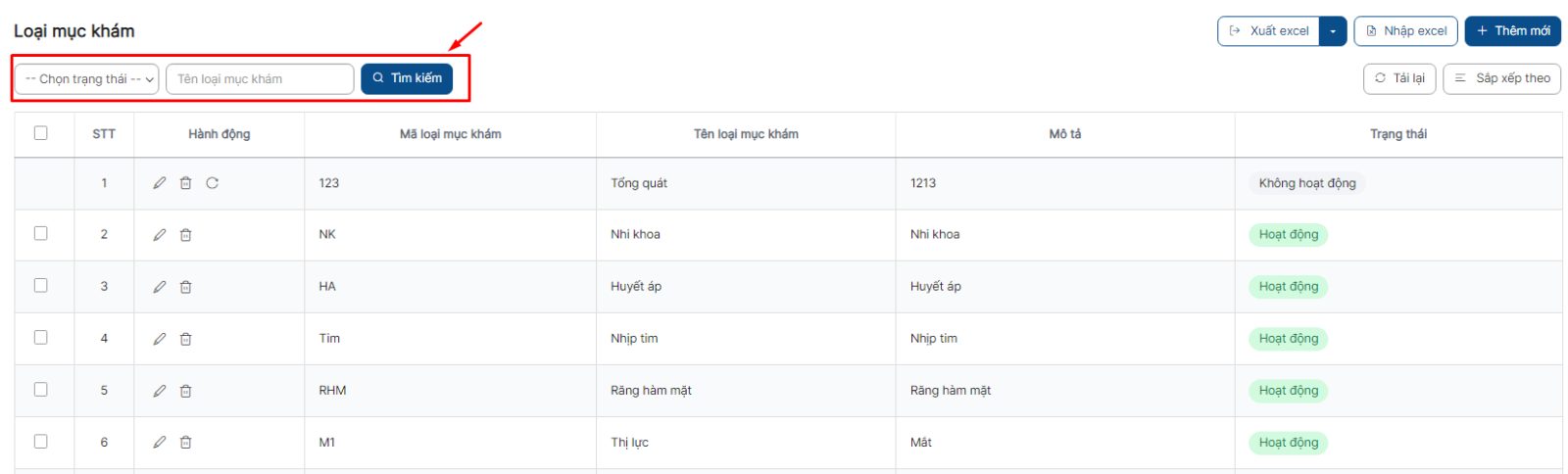Focus the Tên loại mục khám search field

pyautogui.click(x=260, y=79)
